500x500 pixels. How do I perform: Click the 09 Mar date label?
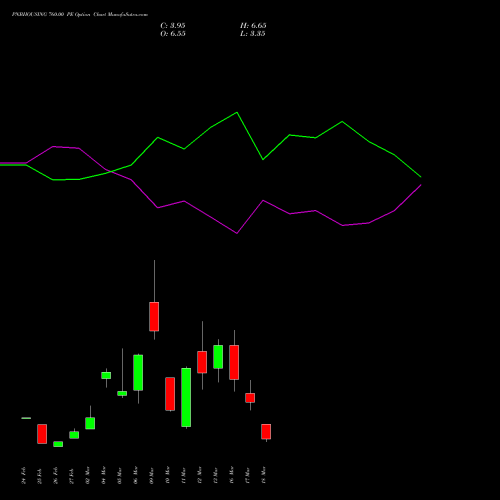click(x=152, y=475)
